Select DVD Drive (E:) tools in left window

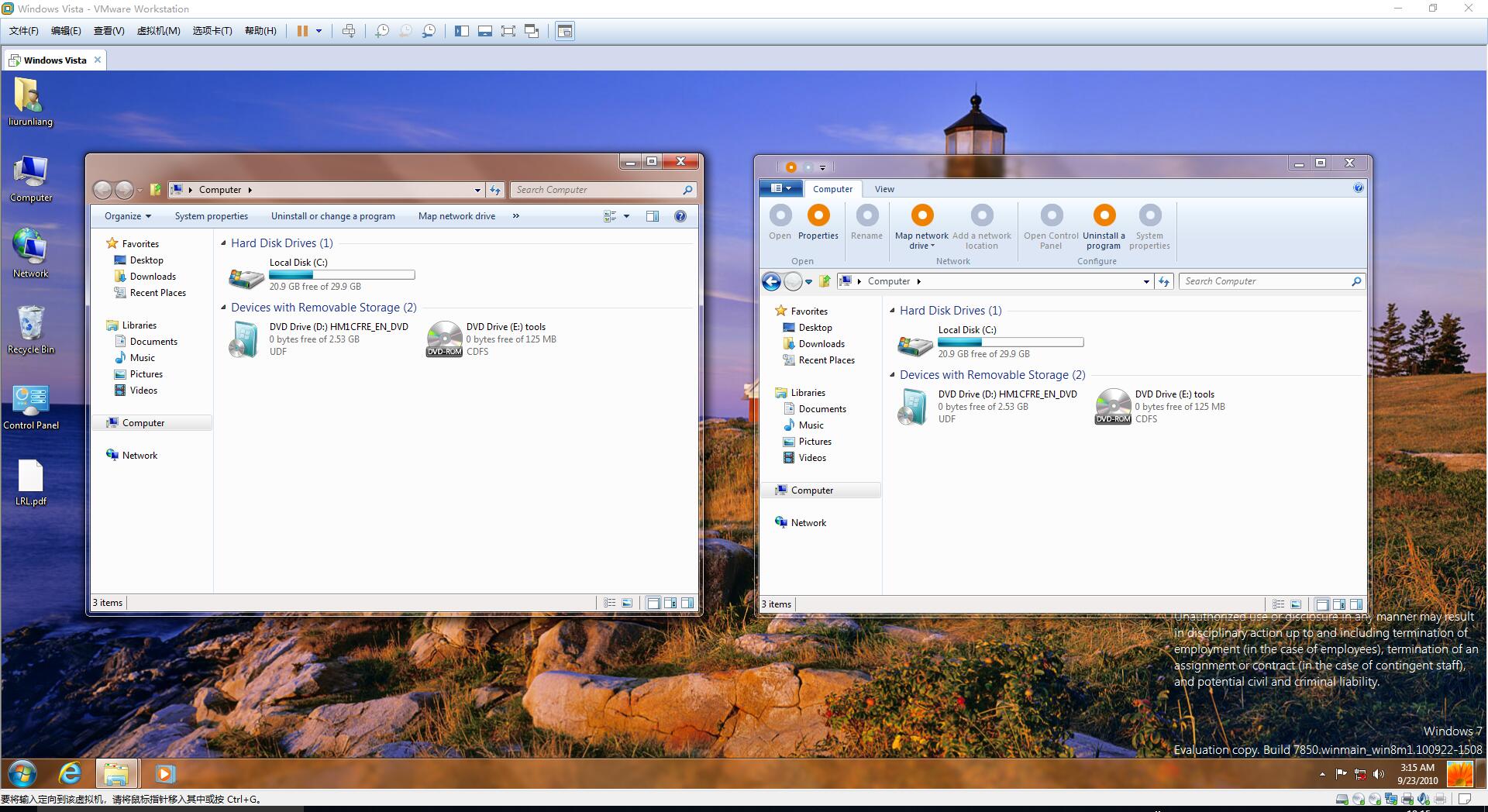(x=491, y=339)
